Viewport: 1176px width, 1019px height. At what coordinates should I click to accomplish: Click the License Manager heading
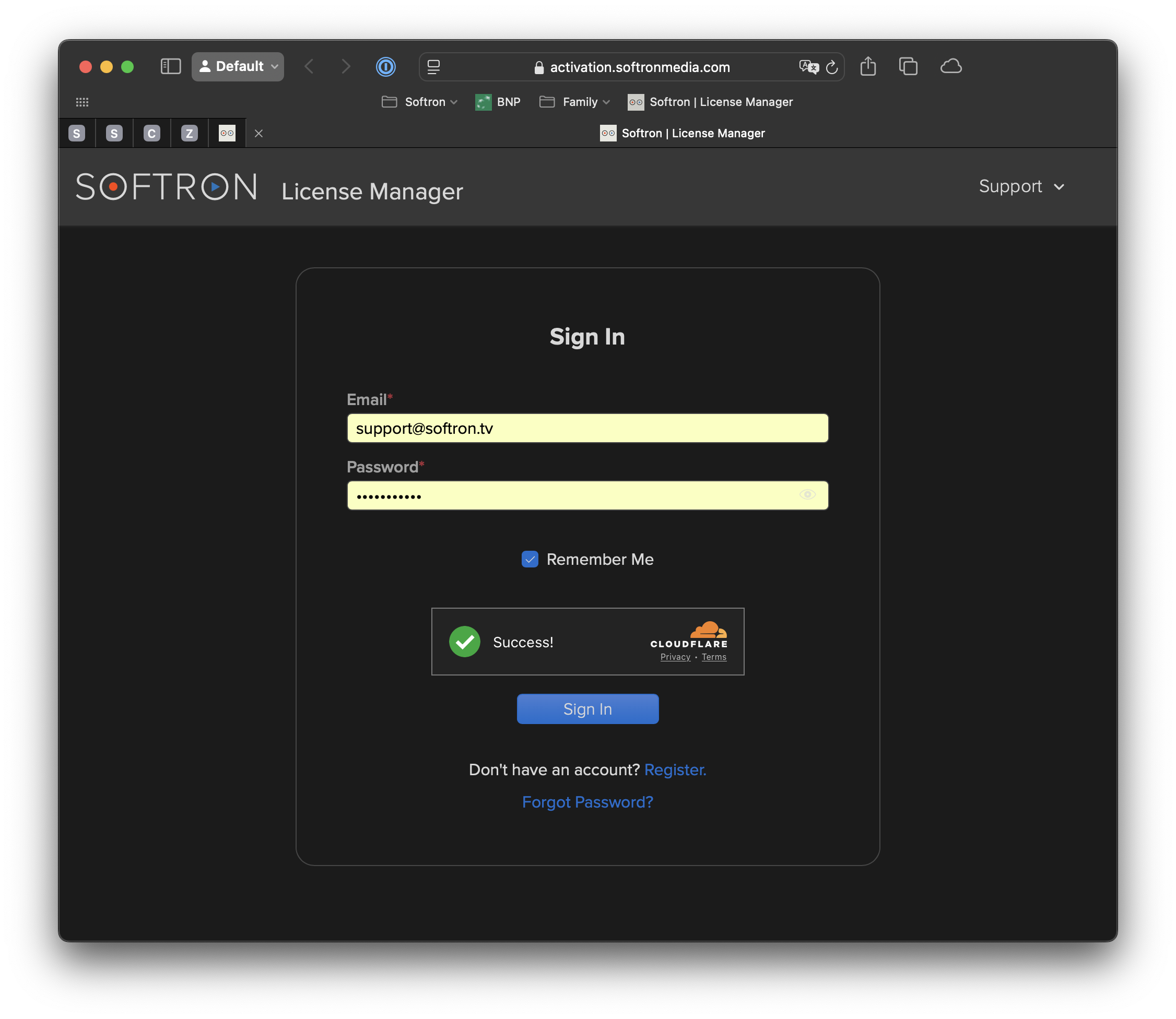tap(372, 192)
